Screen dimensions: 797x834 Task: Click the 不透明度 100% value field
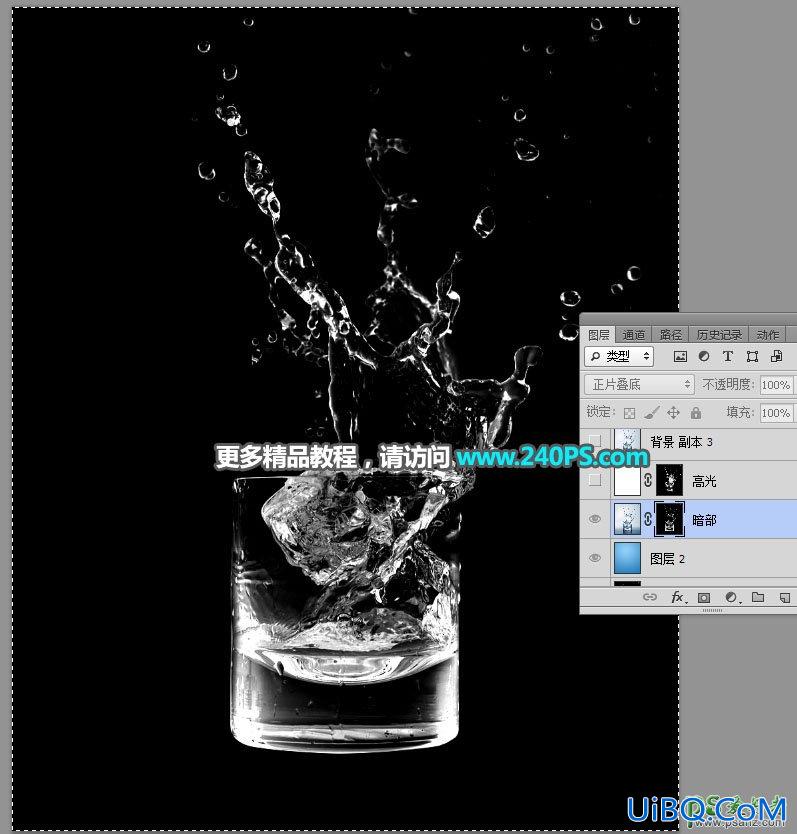[776, 385]
